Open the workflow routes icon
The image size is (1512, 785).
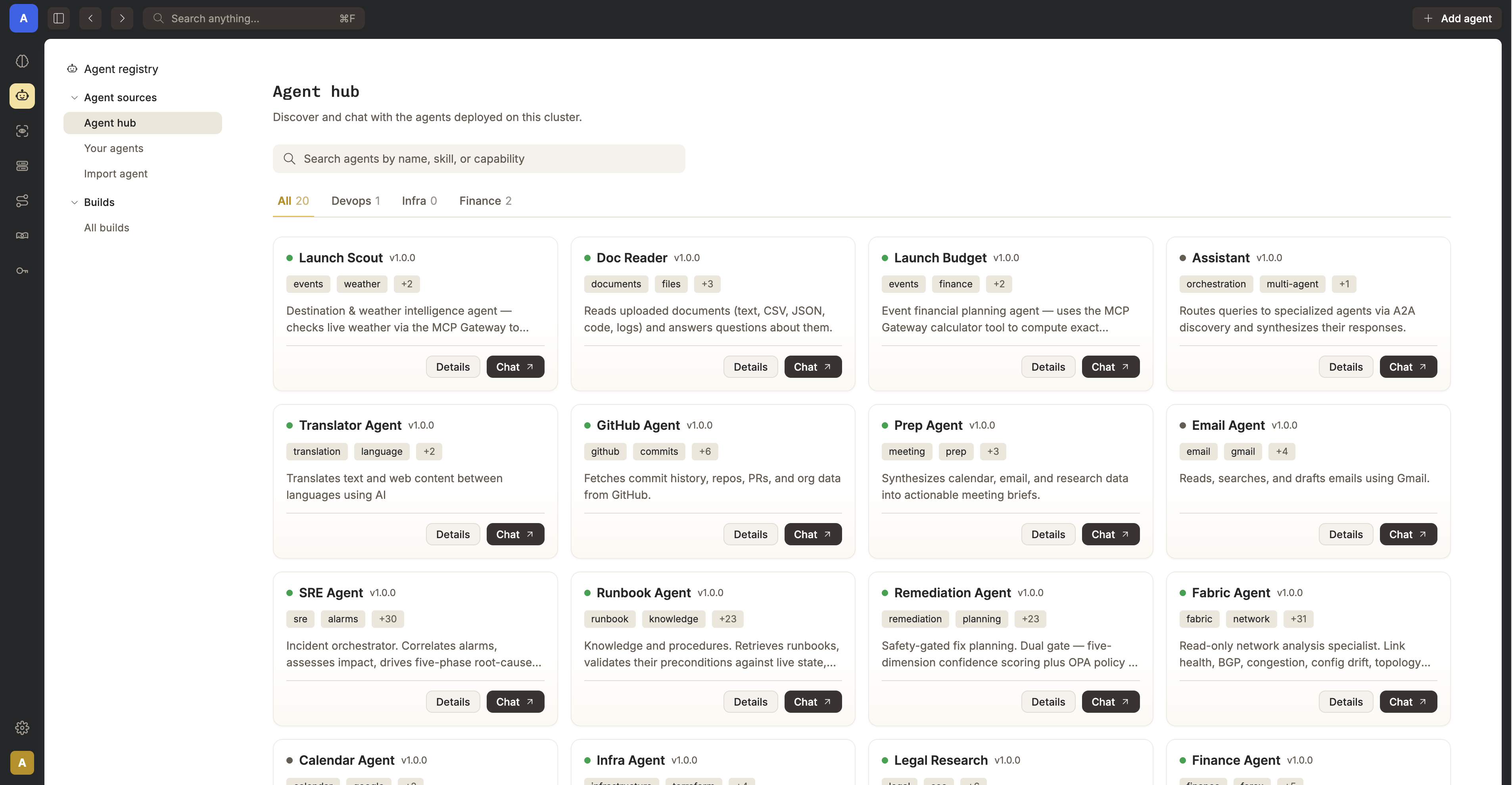tap(22, 201)
